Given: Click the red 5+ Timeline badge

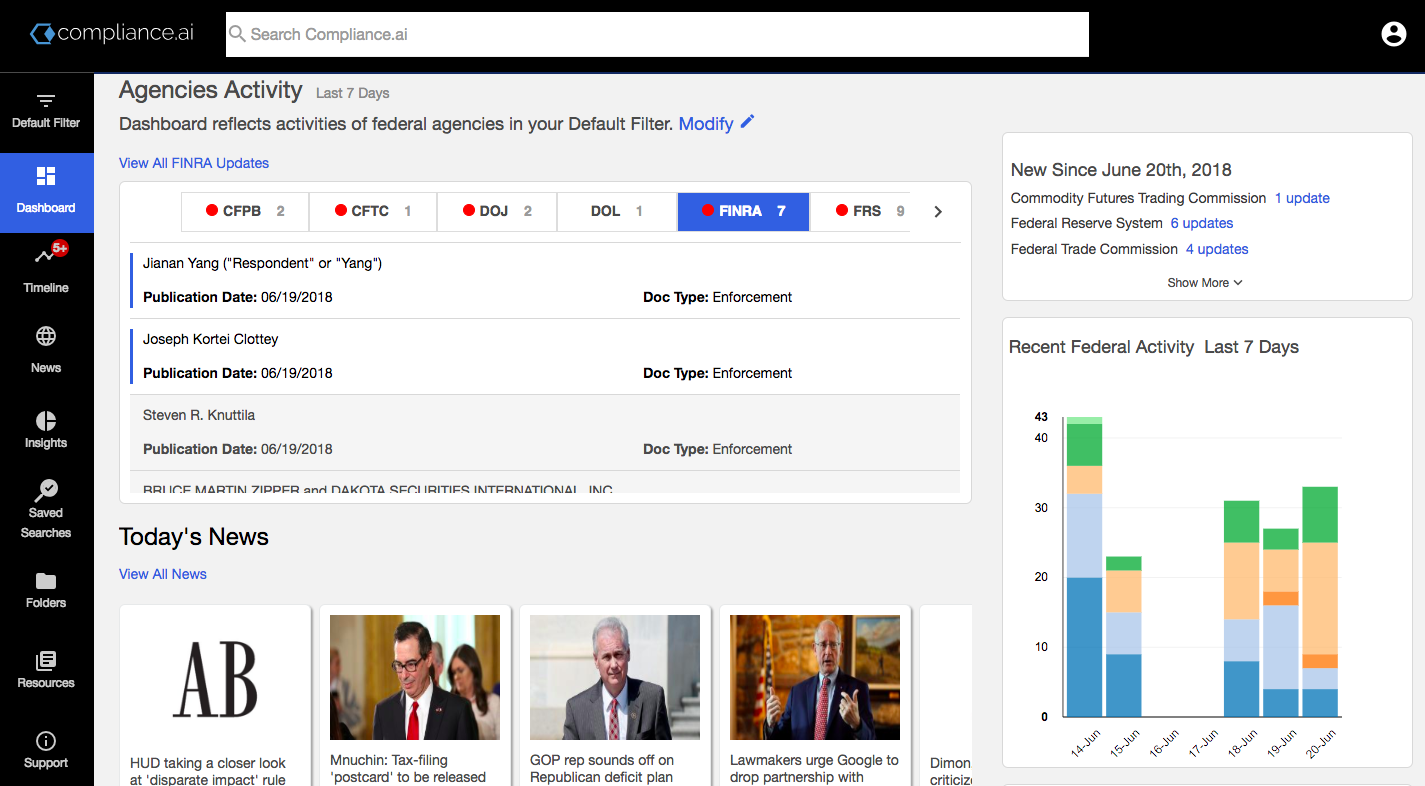Looking at the screenshot, I should click(60, 248).
